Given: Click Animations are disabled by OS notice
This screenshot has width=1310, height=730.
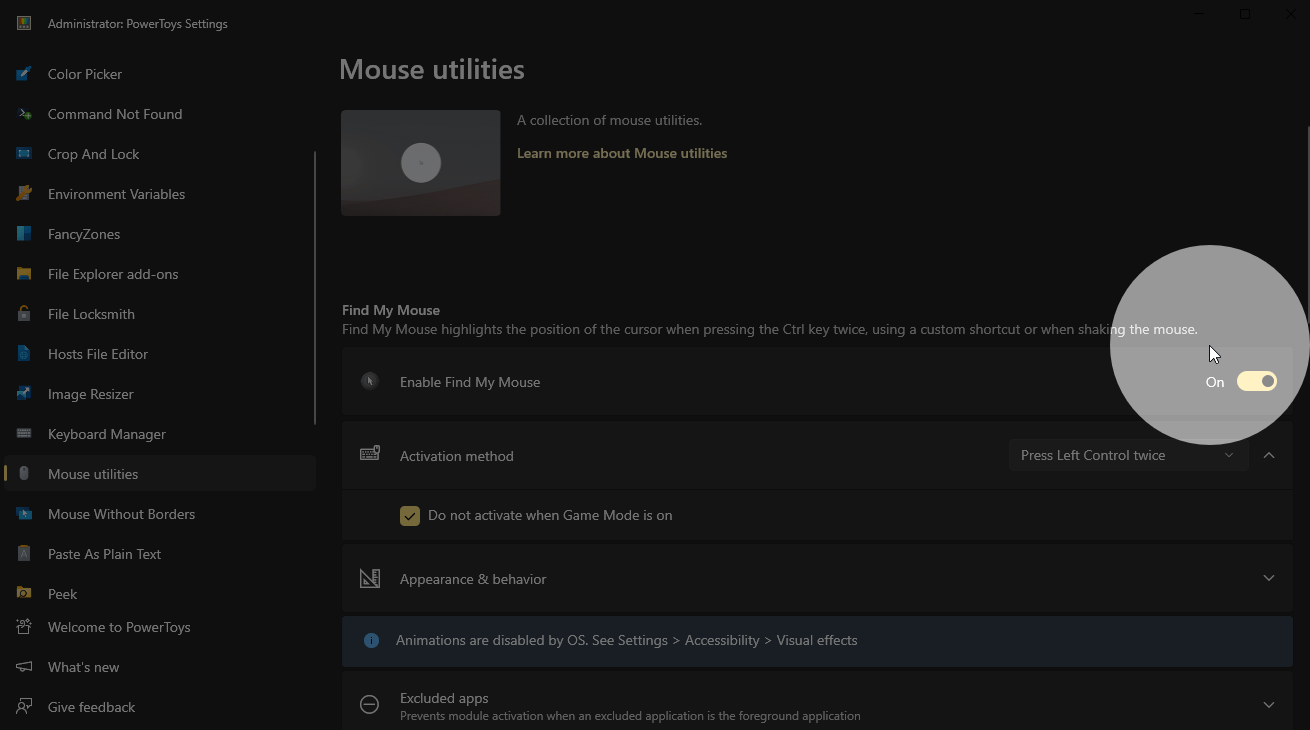Looking at the screenshot, I should point(817,640).
